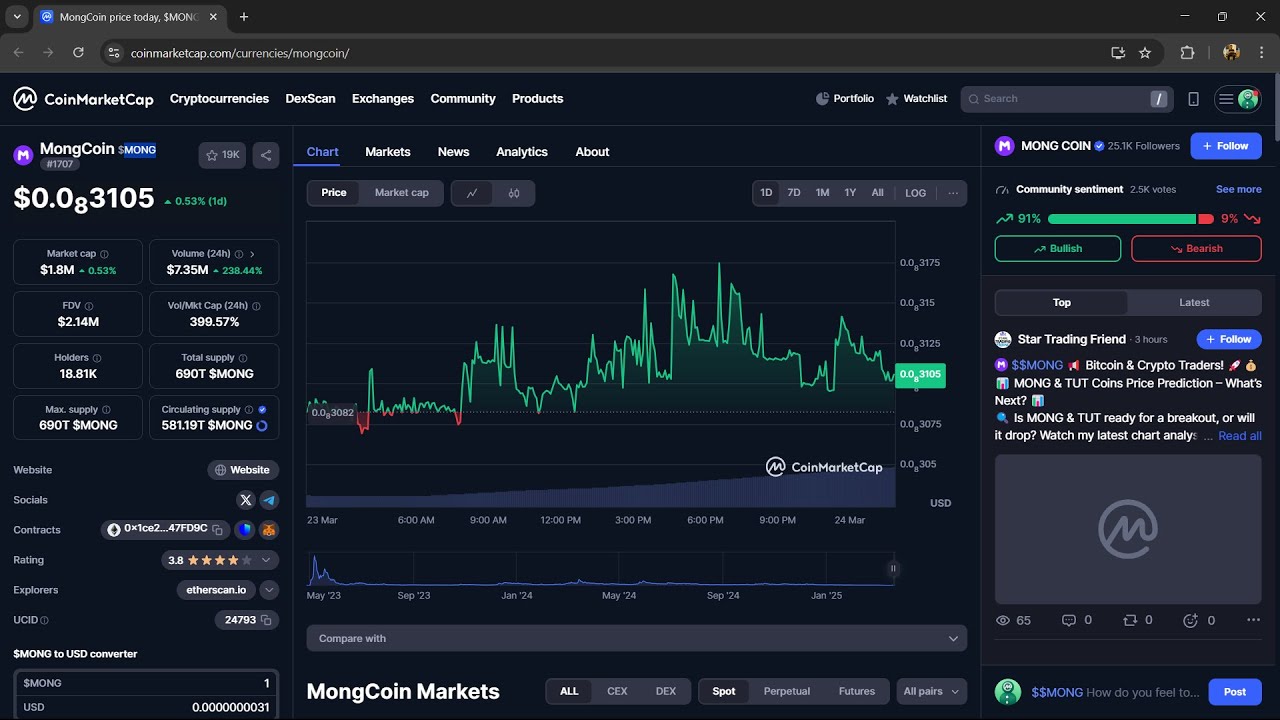
Task: Click the post image placeholder thumbnail
Action: [x=1128, y=529]
